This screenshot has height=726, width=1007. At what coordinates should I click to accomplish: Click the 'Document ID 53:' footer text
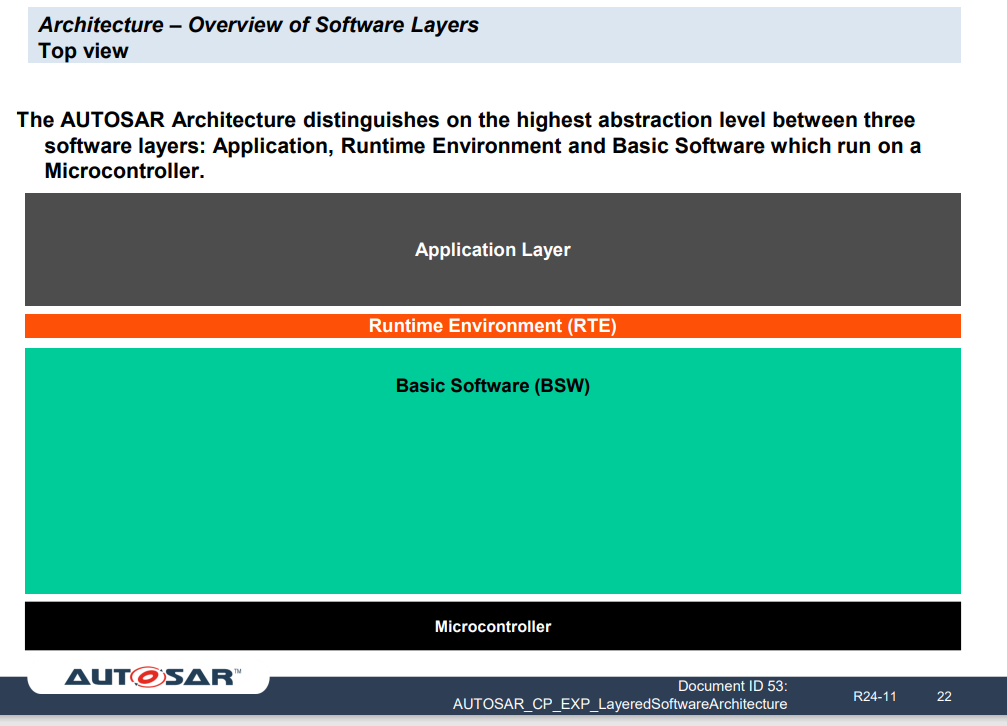click(732, 686)
